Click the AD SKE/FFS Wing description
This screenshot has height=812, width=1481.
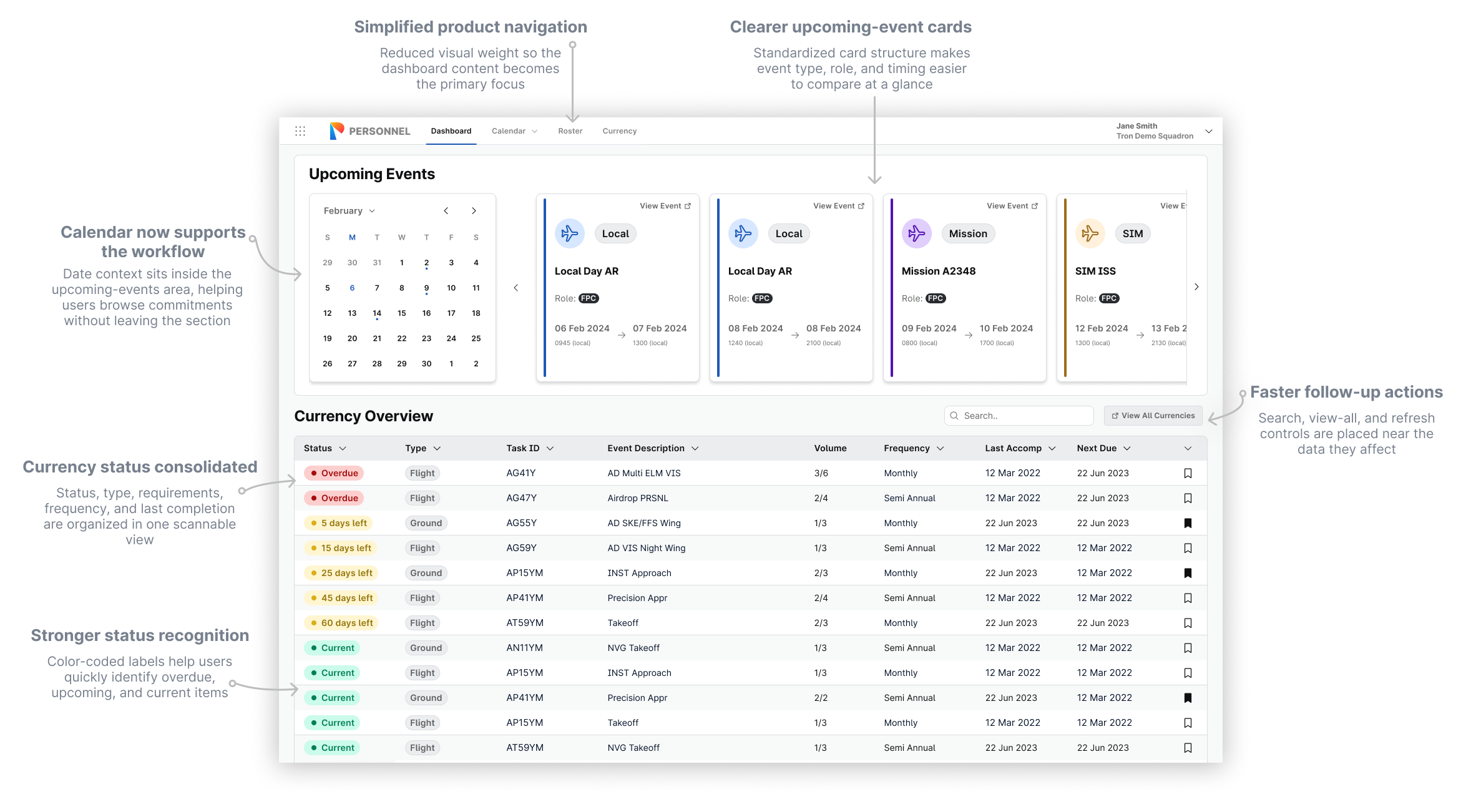644,523
